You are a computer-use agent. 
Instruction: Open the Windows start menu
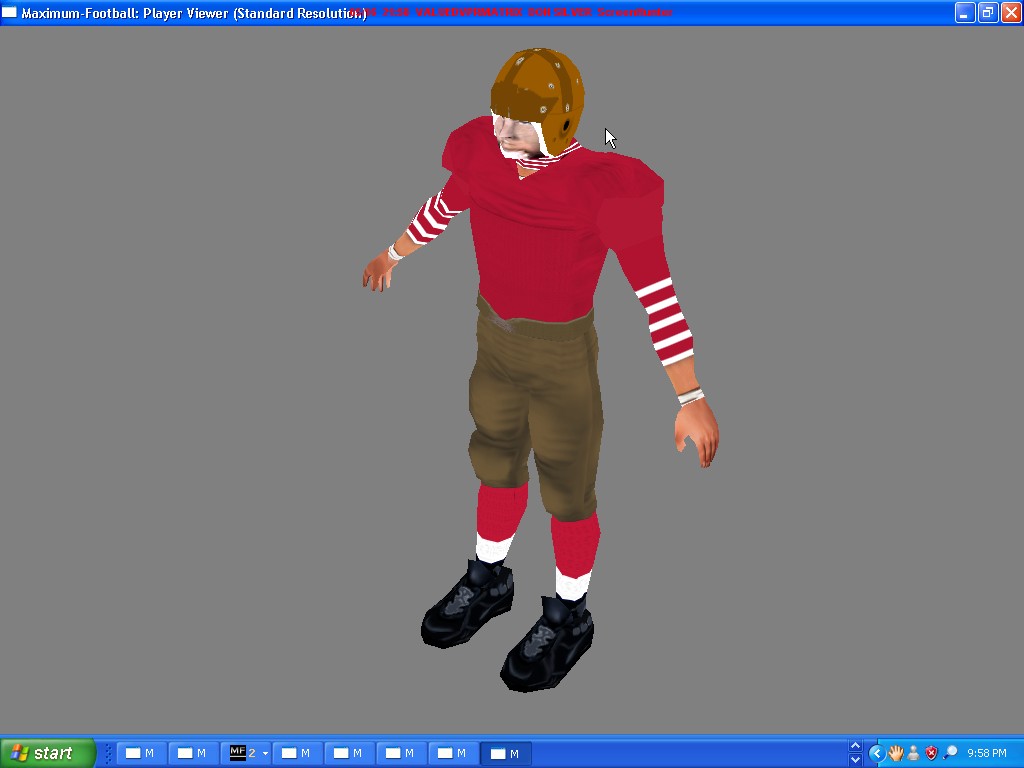[x=48, y=753]
